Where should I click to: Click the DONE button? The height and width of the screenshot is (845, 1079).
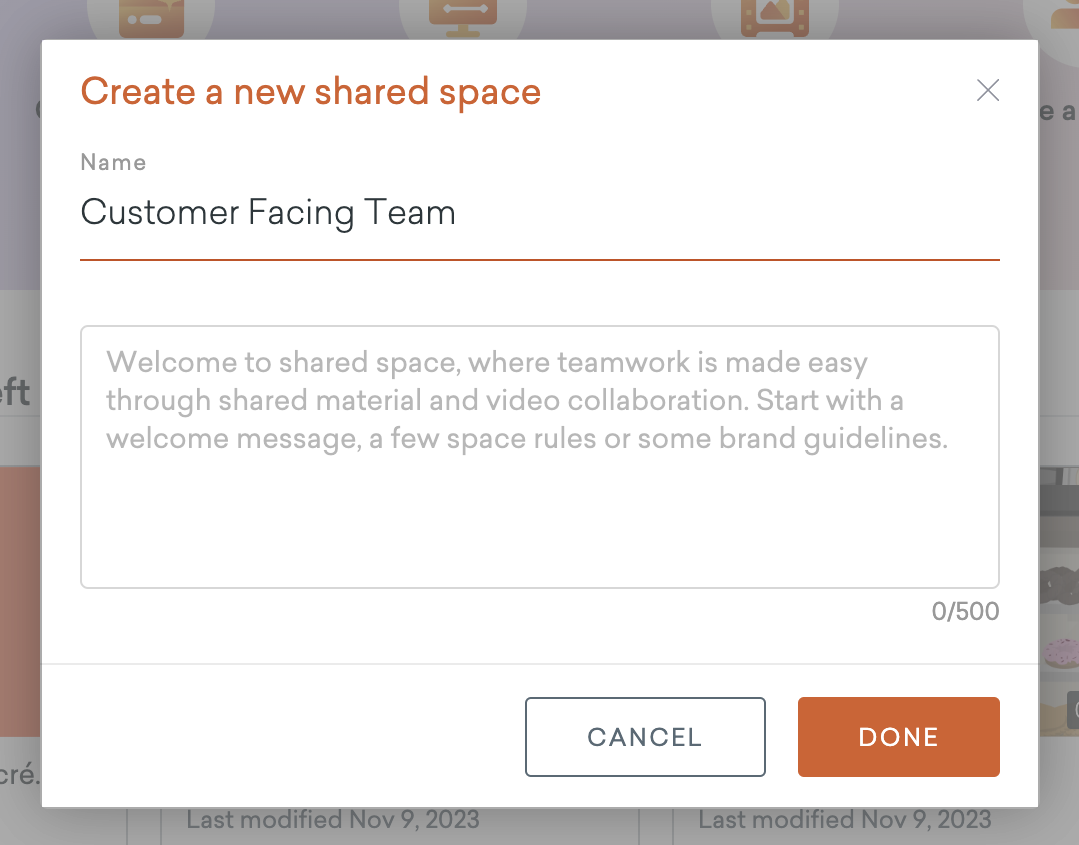point(898,737)
